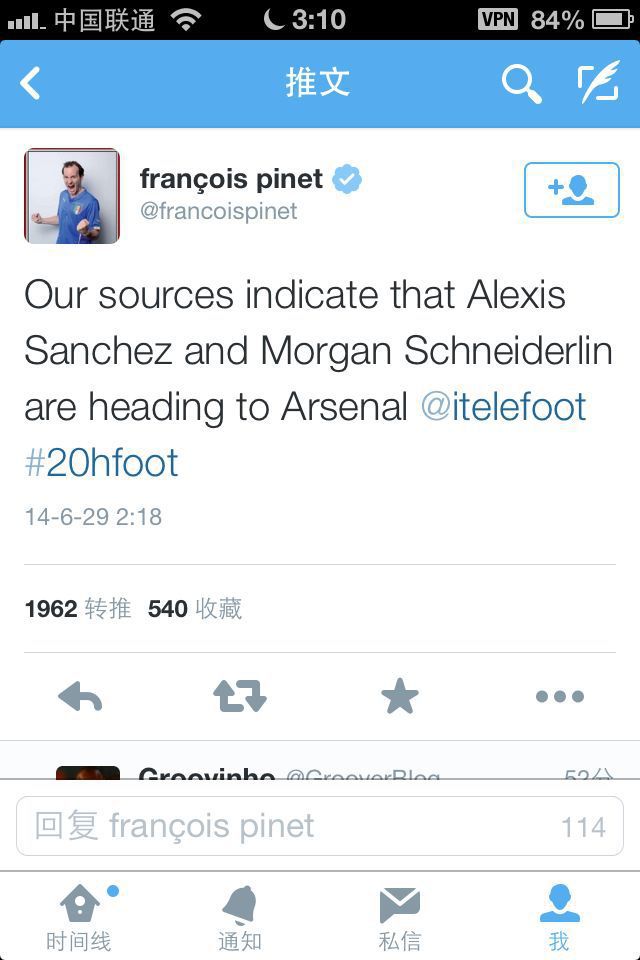
Task: Tap the françois pinet profile photo
Action: coord(72,196)
